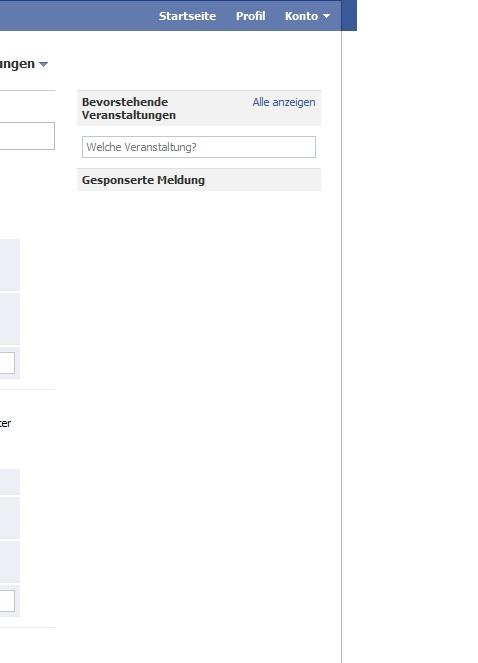Focus the 'Welche Veranstaltung?' search field
The image size is (478, 663).
click(x=199, y=147)
